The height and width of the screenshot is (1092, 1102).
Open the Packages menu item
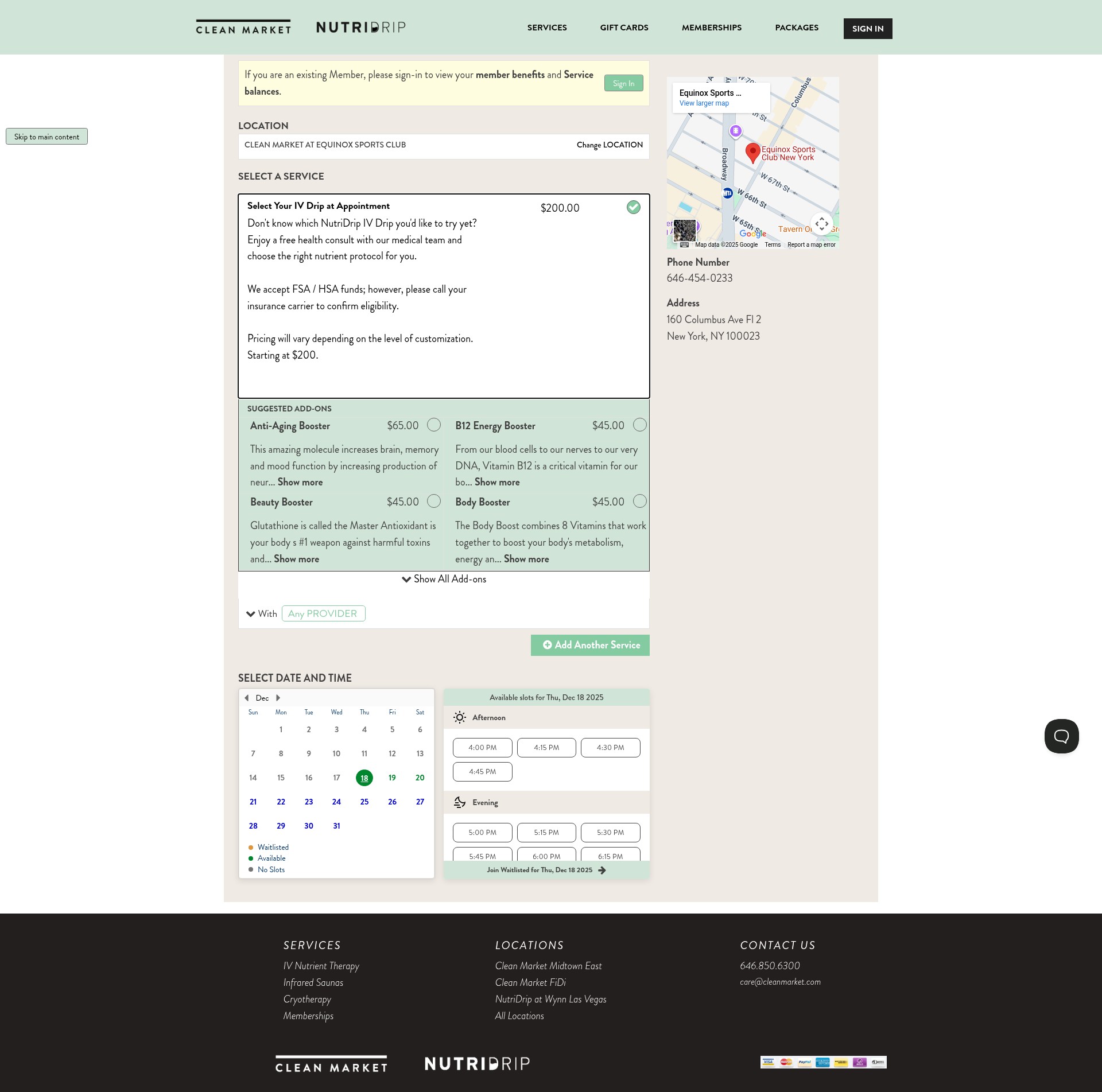click(x=797, y=28)
